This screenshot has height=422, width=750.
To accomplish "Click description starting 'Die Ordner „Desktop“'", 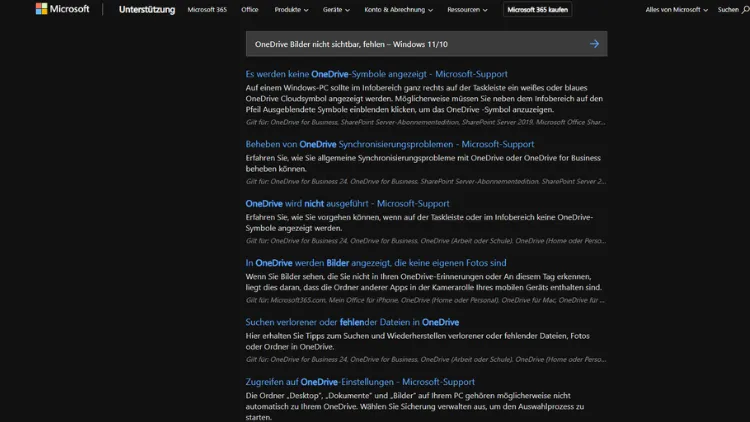I will click(415, 406).
